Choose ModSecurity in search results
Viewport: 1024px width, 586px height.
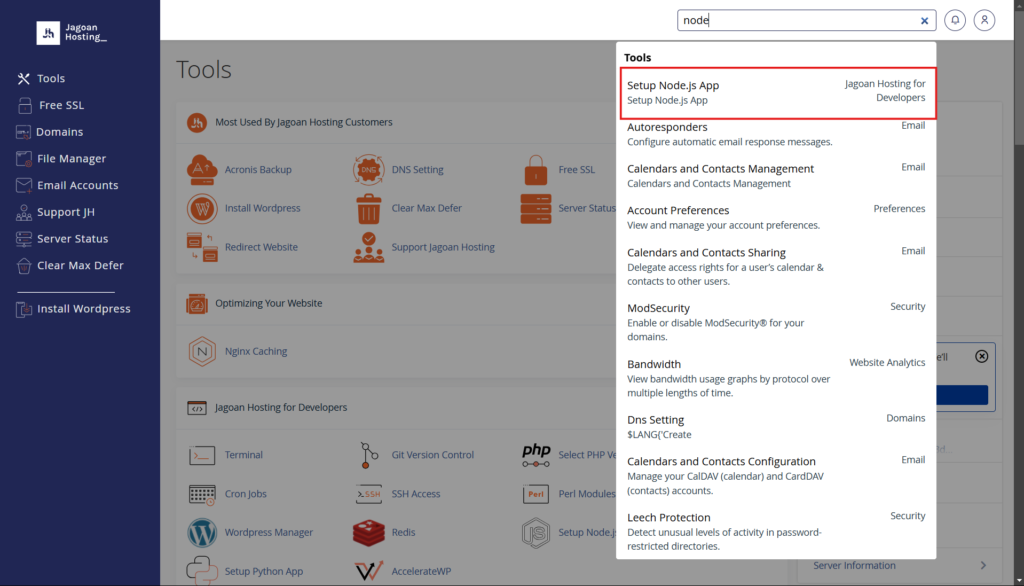(x=658, y=308)
